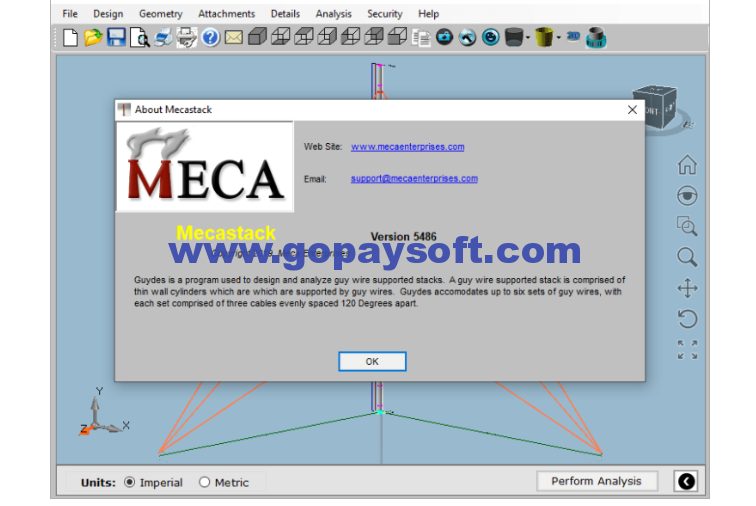The width and height of the screenshot is (756, 506).
Task: Click the MECA logo image in the dialog
Action: [x=205, y=166]
